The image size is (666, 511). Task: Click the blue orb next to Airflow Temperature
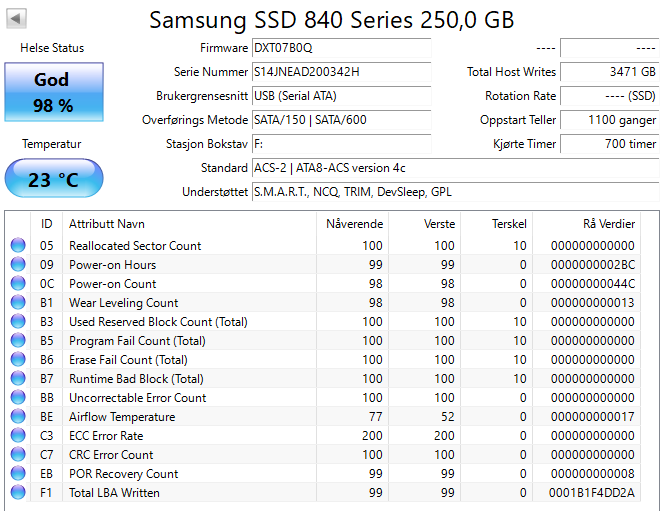18,417
